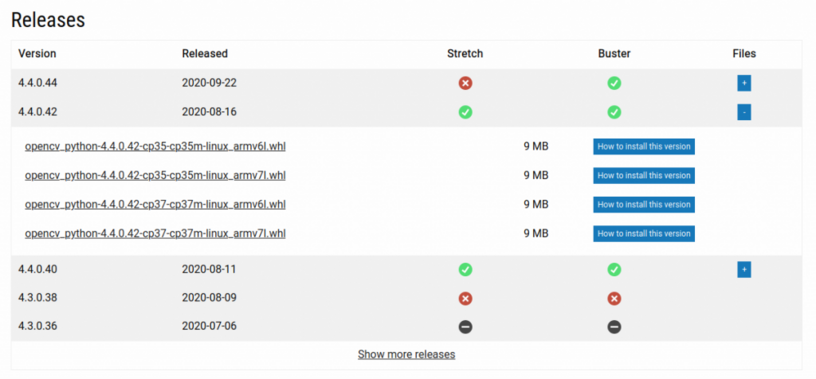Screen dimensions: 816x379
Task: Click green Buster check icon for 4.4.0.42
Action: 614,112
